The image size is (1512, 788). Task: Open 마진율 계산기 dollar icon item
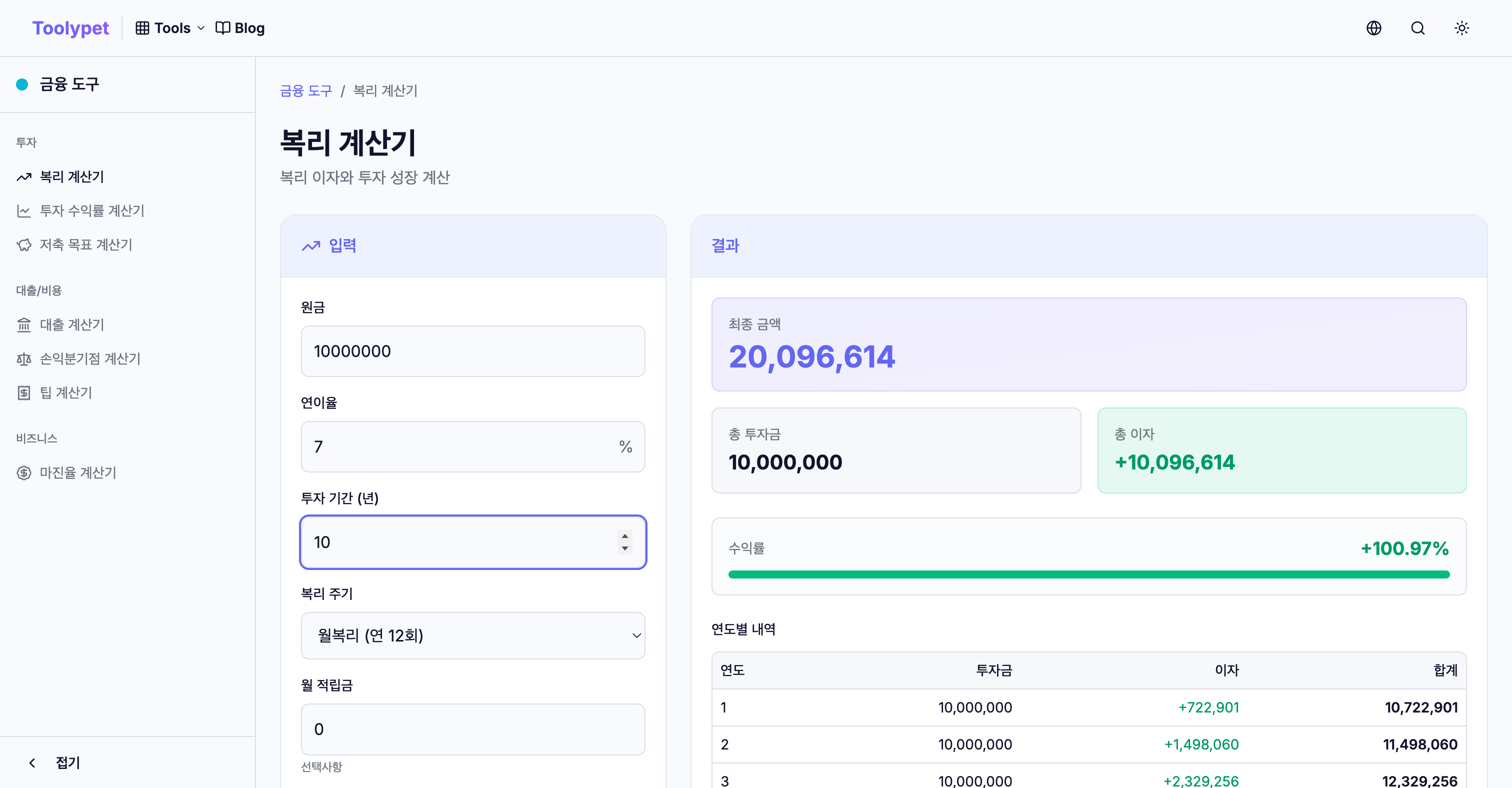[77, 472]
